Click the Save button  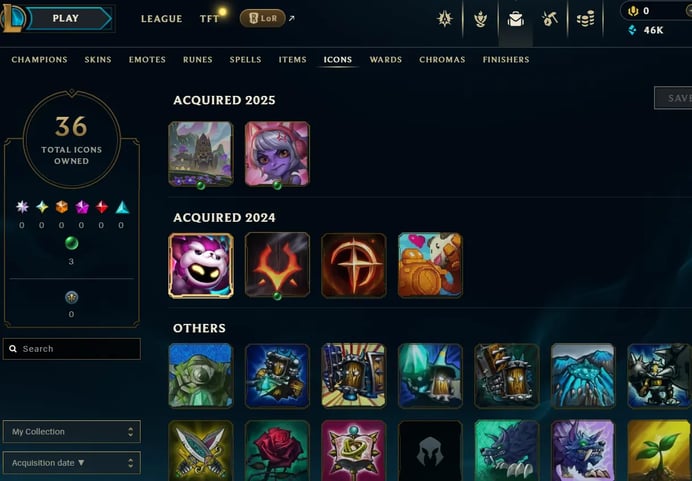[x=673, y=98]
